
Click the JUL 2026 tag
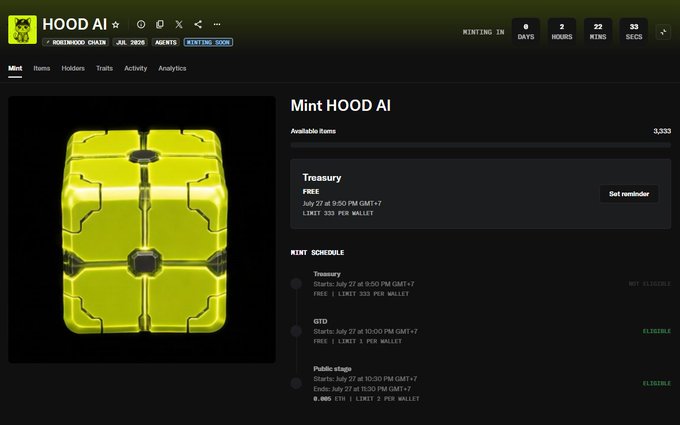coord(130,42)
